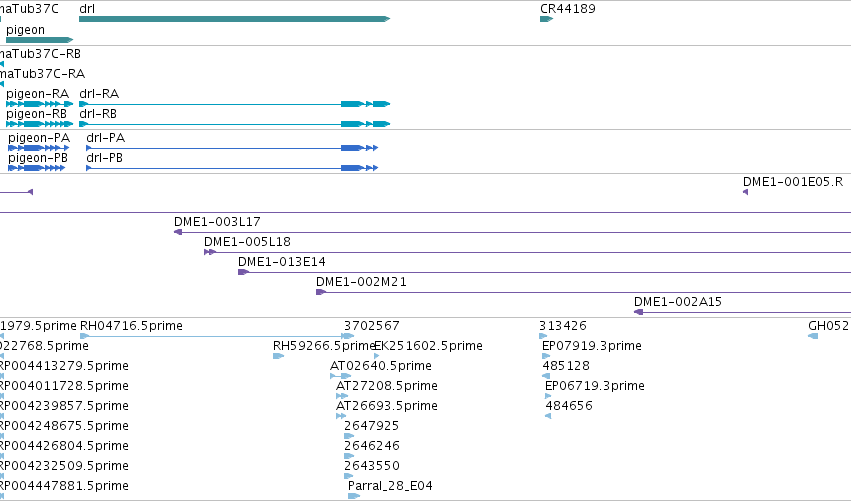Image resolution: width=851 pixels, height=501 pixels.
Task: Select the DME1-002A15 clone arrowhead
Action: coord(639,312)
